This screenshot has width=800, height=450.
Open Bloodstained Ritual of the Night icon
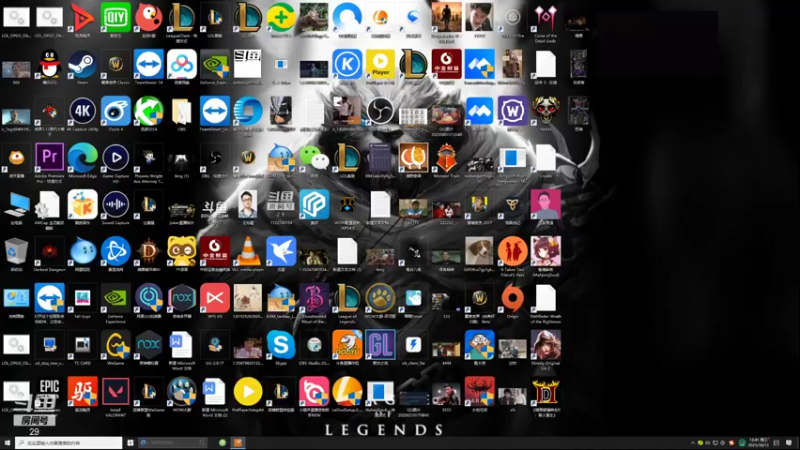click(314, 297)
